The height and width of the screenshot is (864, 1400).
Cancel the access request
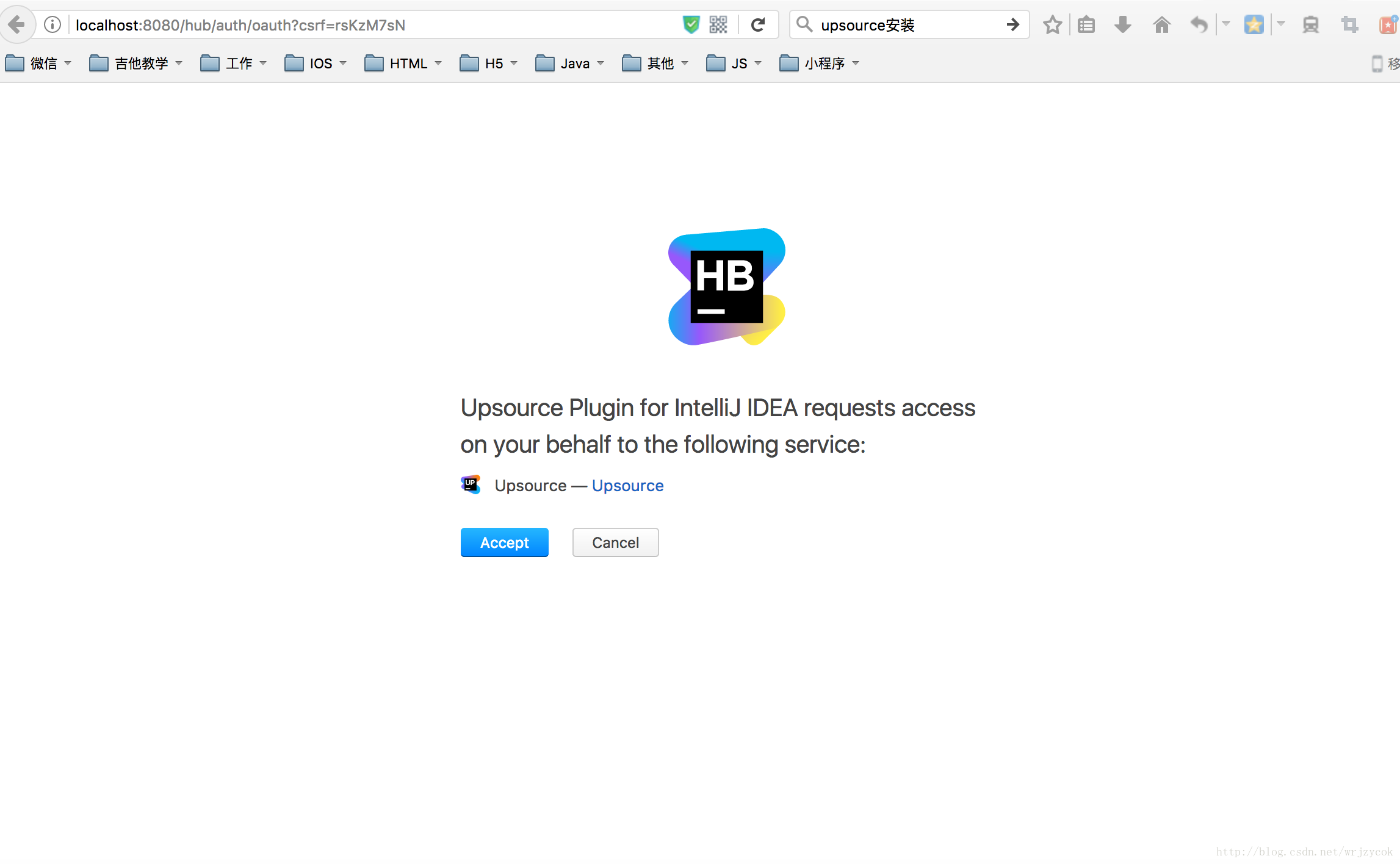pyautogui.click(x=616, y=542)
